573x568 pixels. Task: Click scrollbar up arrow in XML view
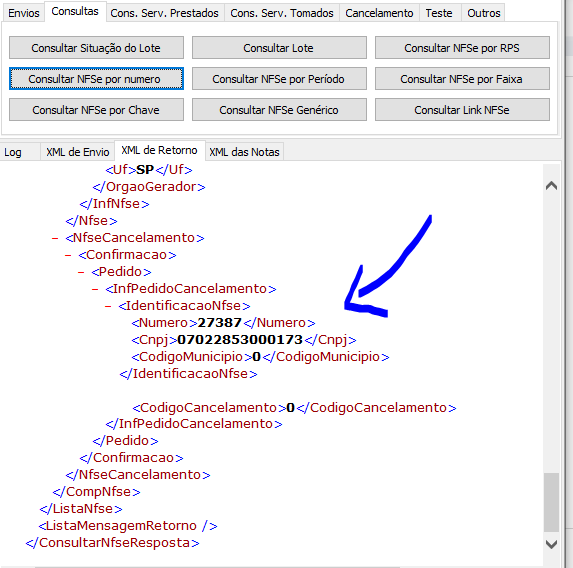[x=551, y=186]
